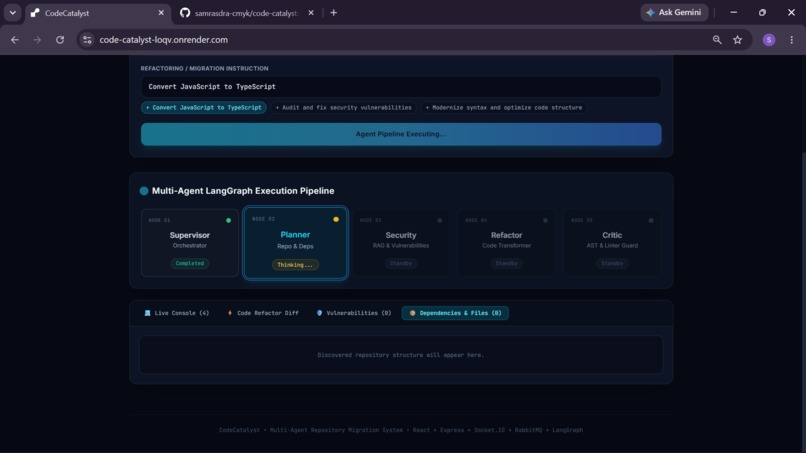Open the tab search dropdown arrow

12,13
